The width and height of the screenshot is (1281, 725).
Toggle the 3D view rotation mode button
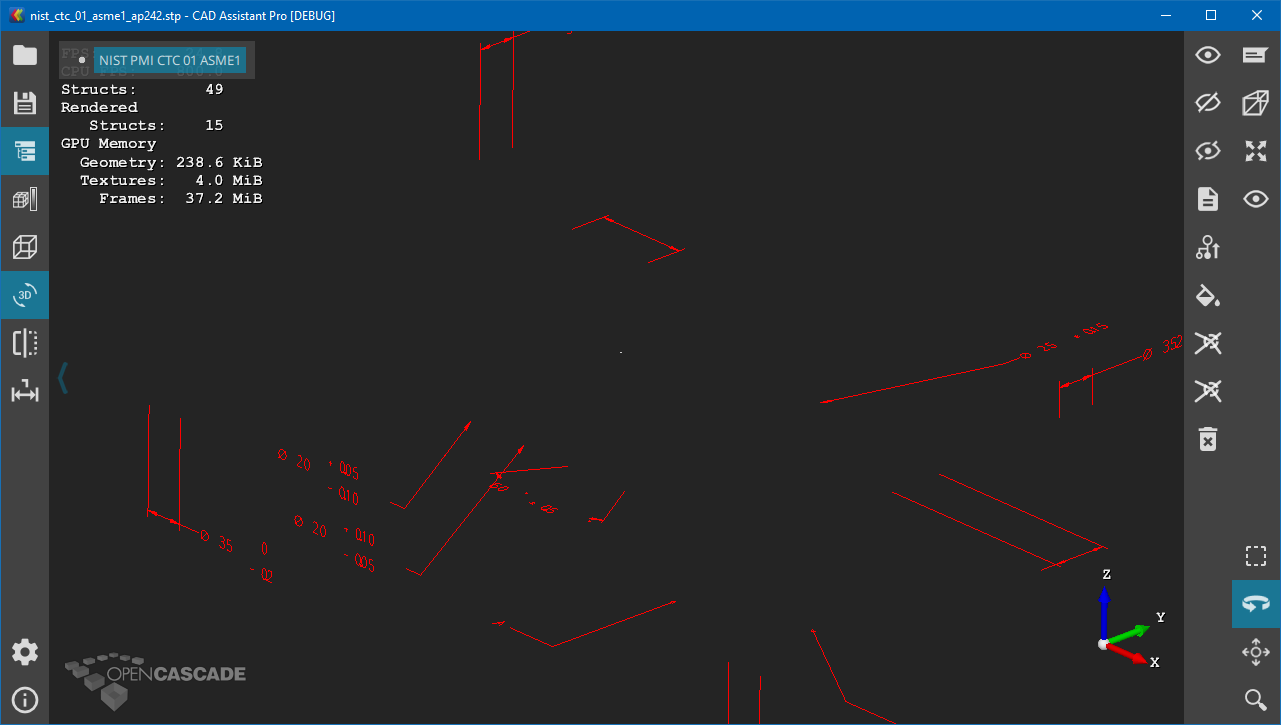(x=25, y=295)
